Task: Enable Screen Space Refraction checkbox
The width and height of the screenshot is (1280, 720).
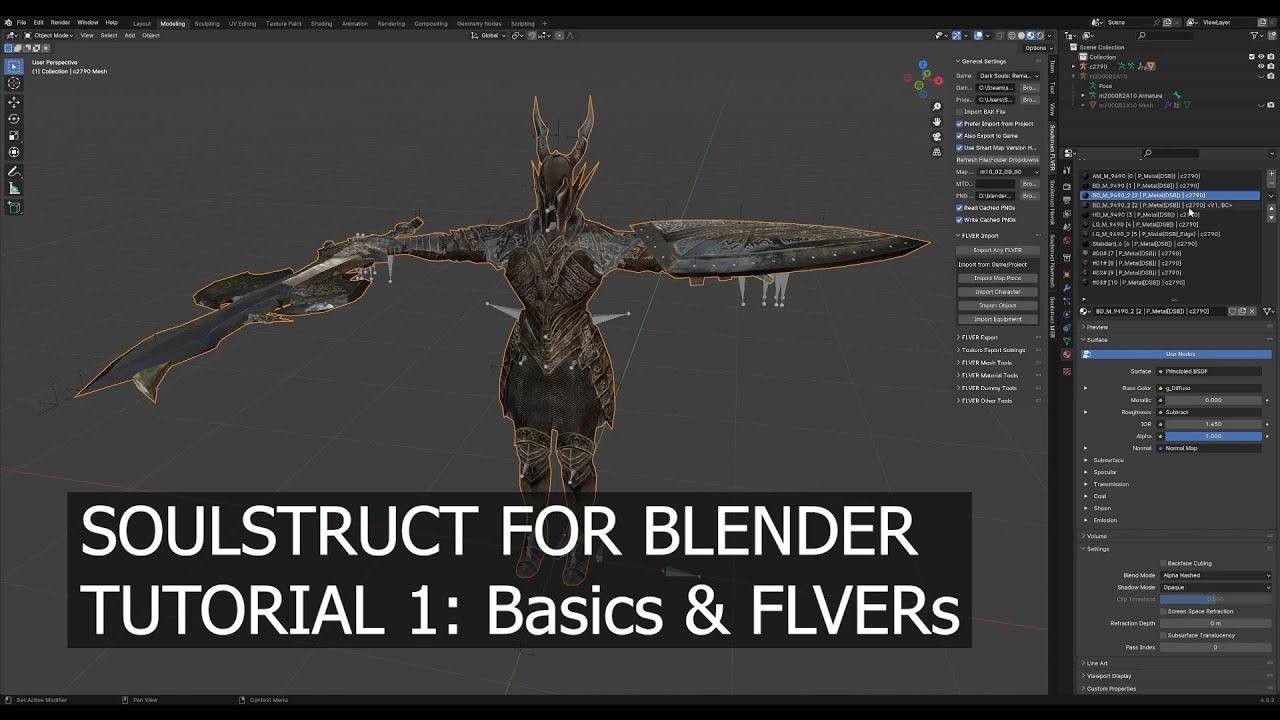Action: [x=1163, y=611]
